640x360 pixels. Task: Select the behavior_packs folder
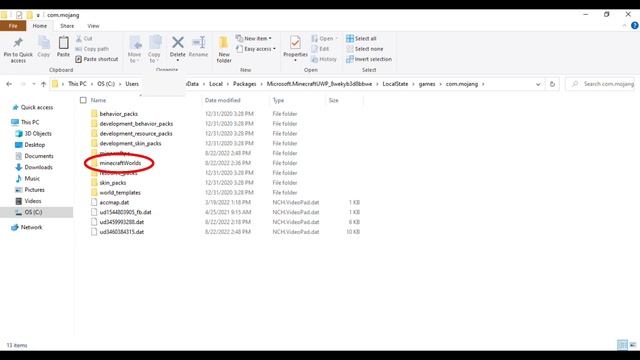pos(118,114)
